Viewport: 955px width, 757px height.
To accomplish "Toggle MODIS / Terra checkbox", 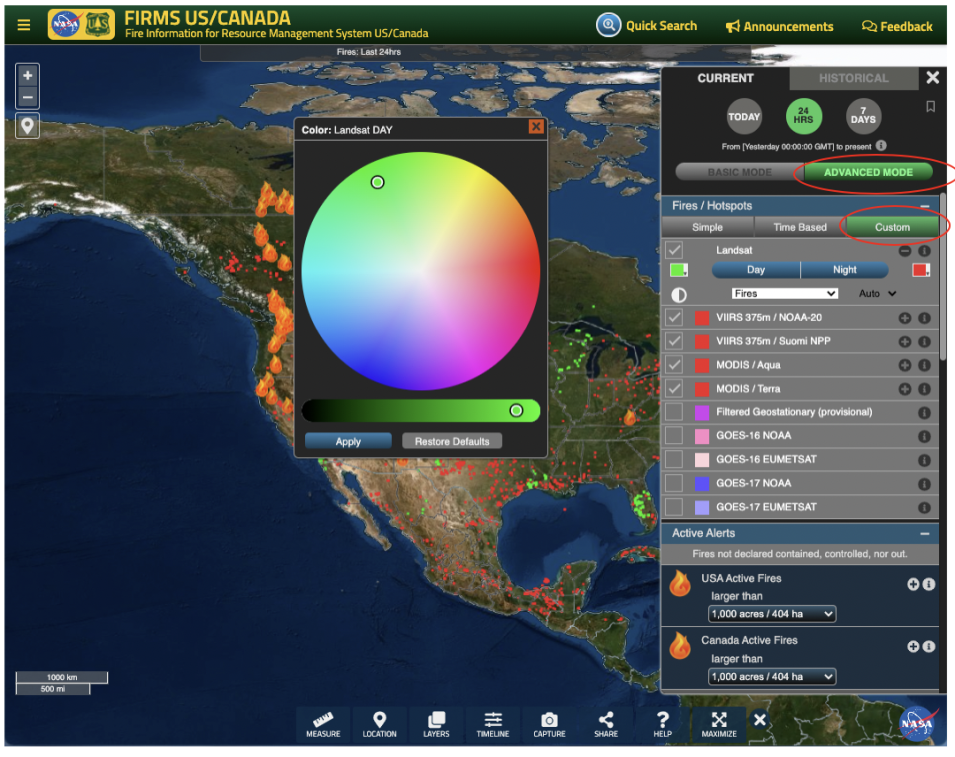I will [674, 389].
